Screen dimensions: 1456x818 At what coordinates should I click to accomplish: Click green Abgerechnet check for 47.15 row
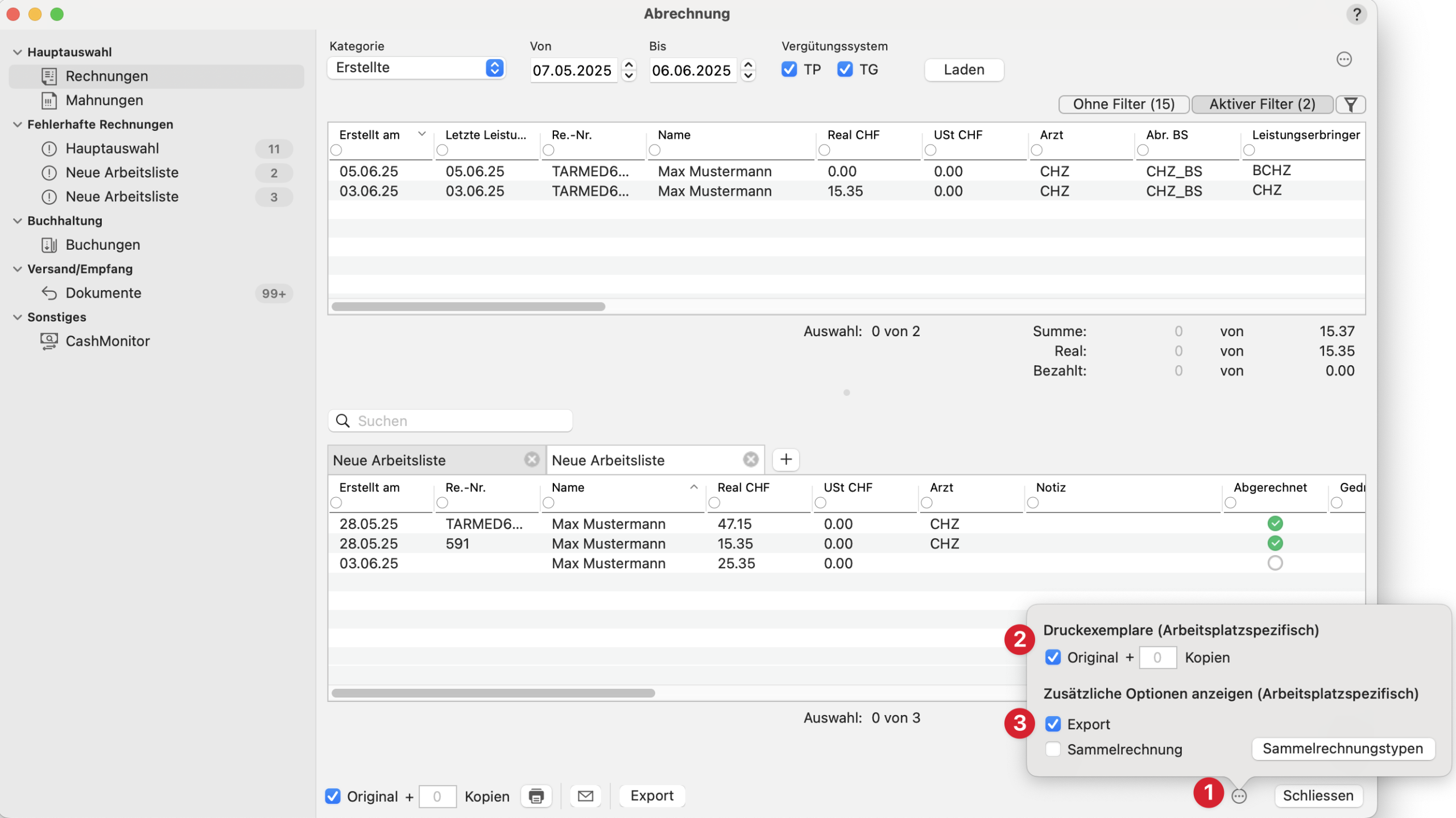(x=1275, y=523)
